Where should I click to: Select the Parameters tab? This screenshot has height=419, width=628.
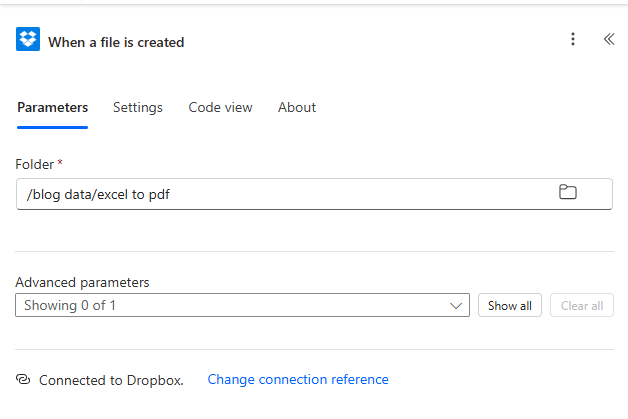pyautogui.click(x=52, y=108)
